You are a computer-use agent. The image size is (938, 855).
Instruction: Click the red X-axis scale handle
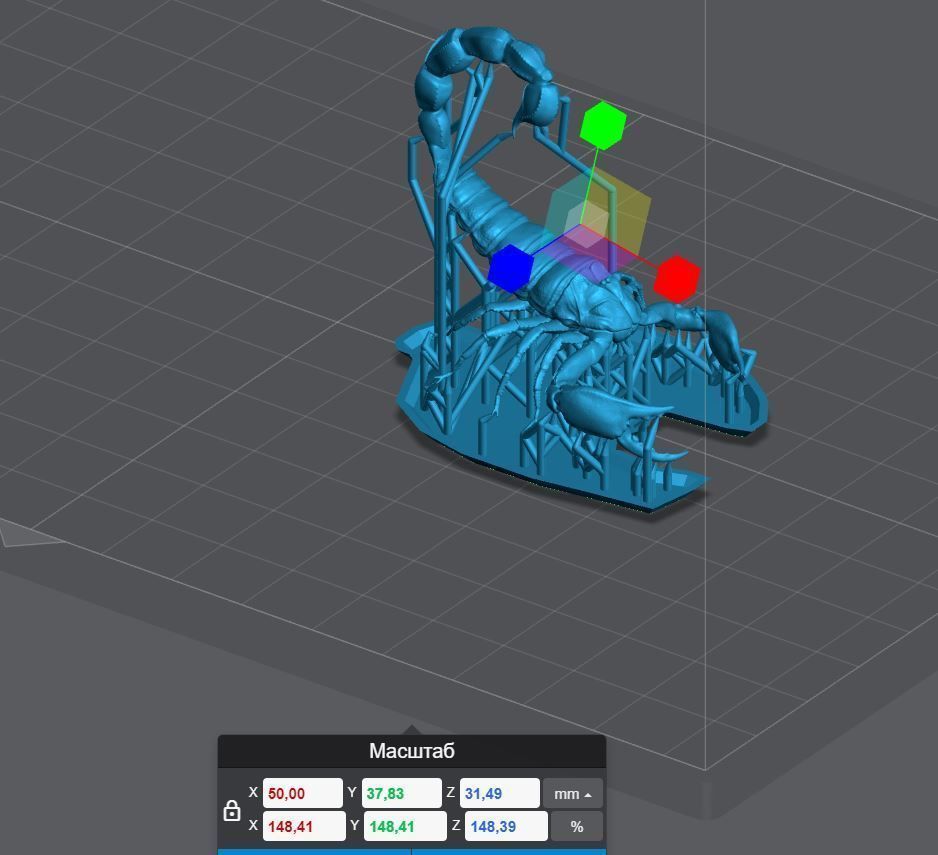677,278
